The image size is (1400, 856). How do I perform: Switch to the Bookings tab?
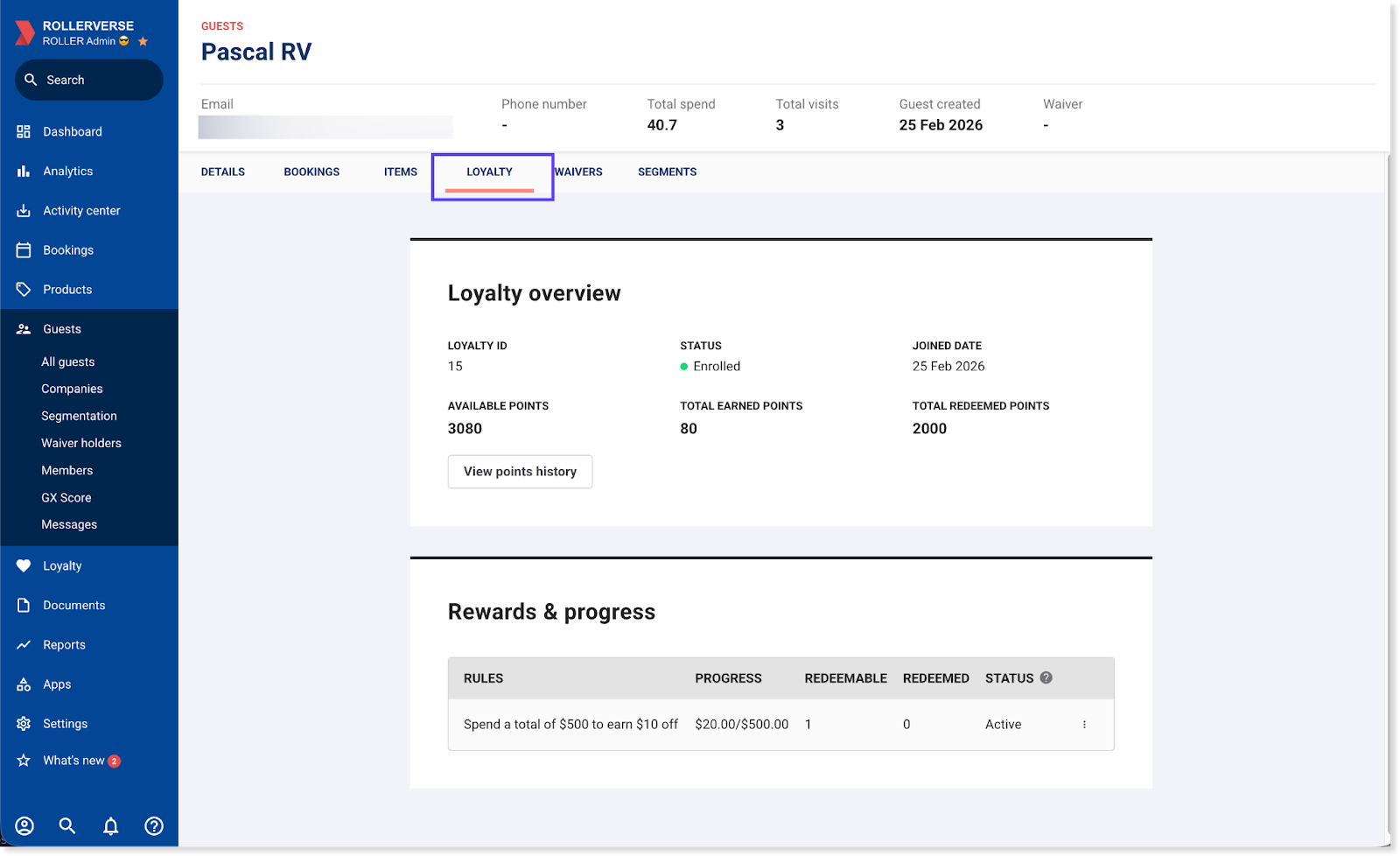[x=311, y=172]
